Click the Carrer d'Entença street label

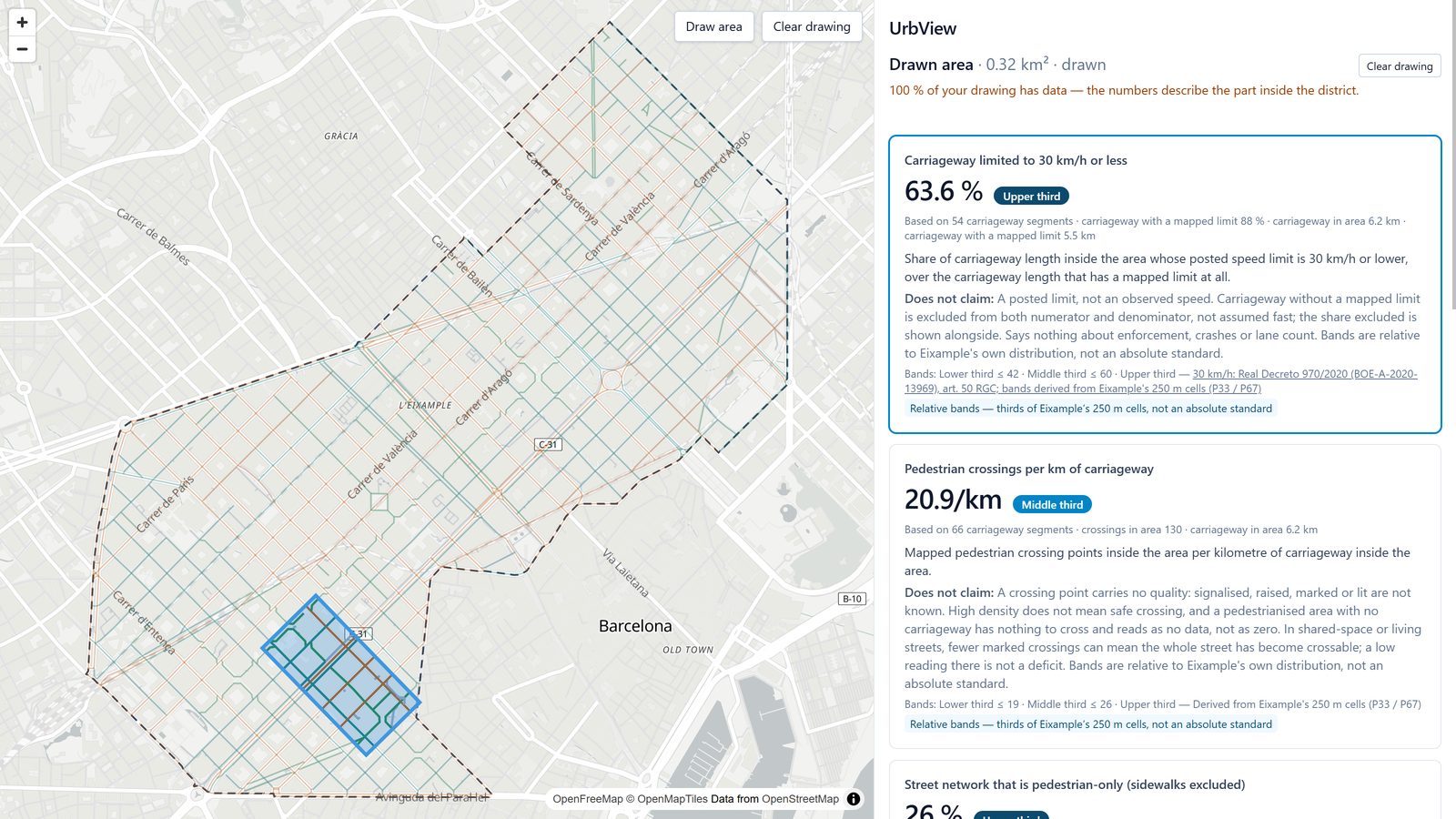pyautogui.click(x=144, y=622)
